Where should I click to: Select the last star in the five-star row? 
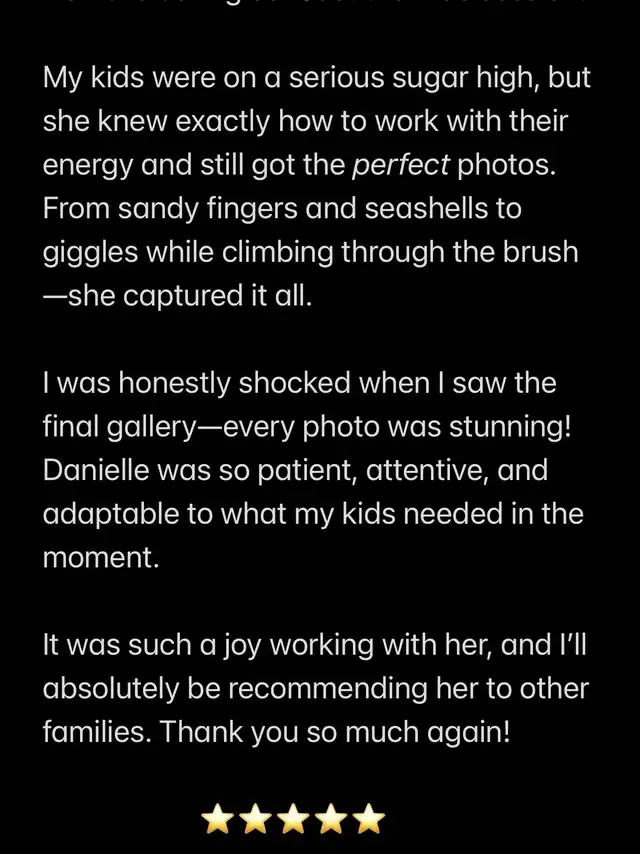click(369, 818)
